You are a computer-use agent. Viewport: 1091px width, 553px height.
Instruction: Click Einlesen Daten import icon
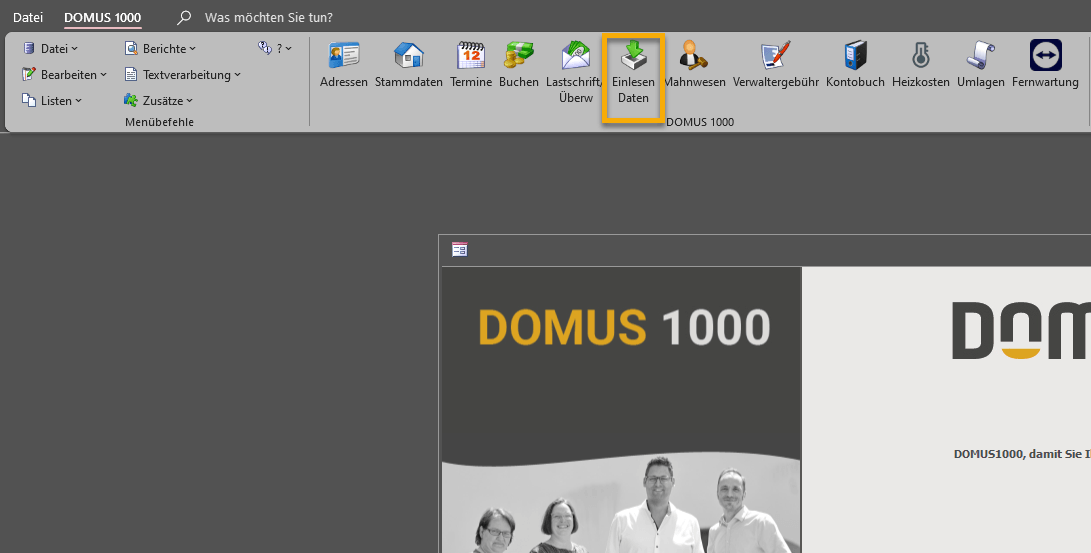(x=633, y=56)
